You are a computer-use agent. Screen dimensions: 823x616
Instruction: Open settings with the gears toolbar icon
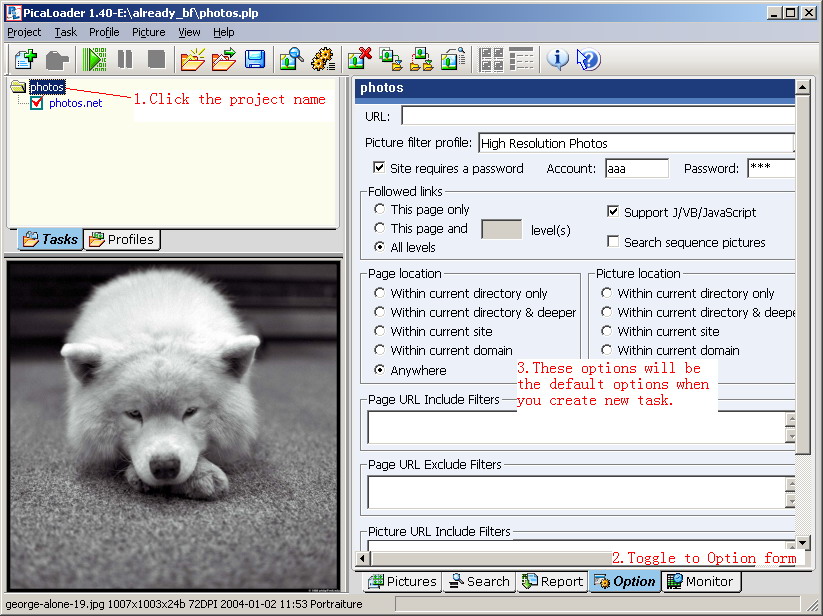322,59
